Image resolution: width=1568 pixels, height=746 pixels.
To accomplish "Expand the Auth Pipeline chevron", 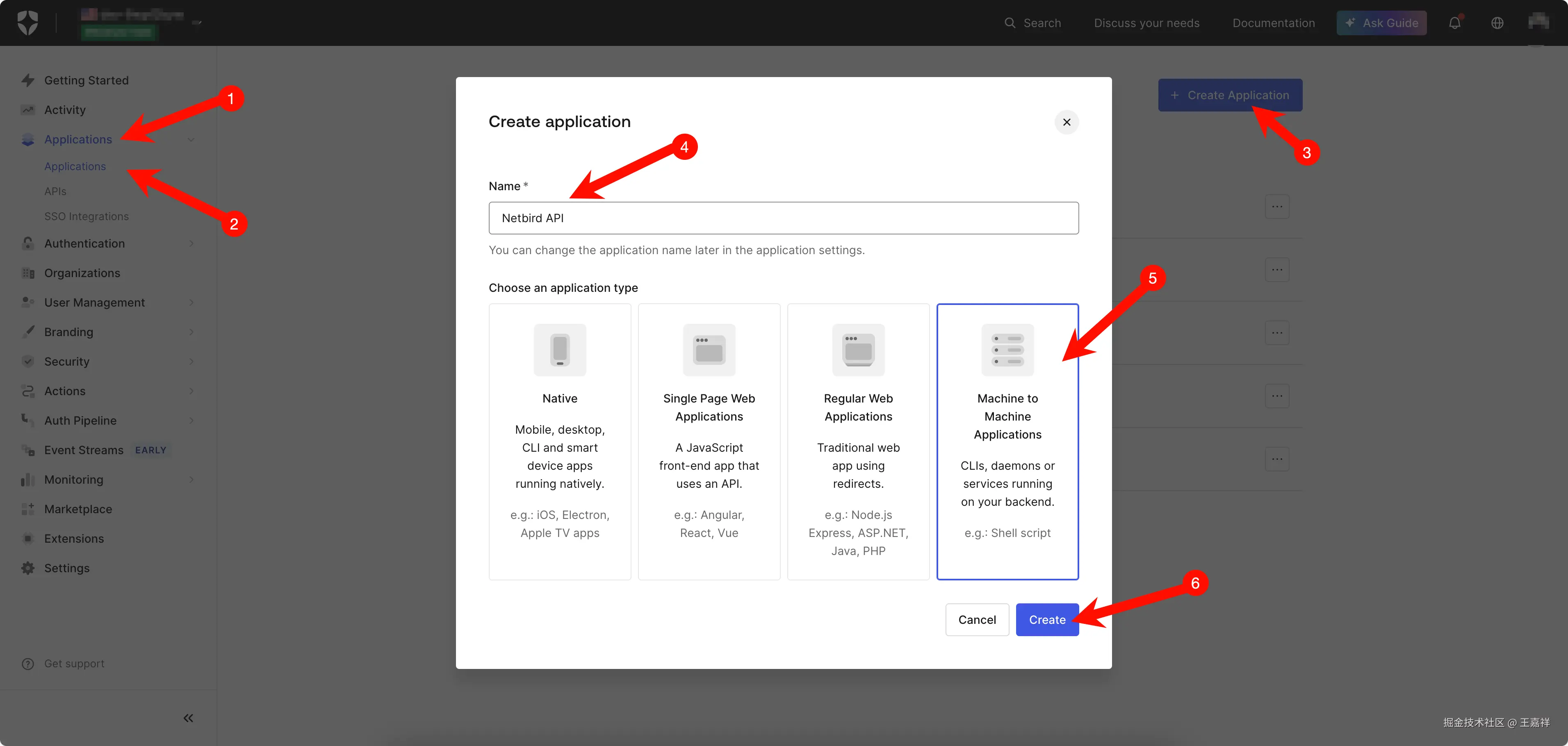I will [191, 421].
